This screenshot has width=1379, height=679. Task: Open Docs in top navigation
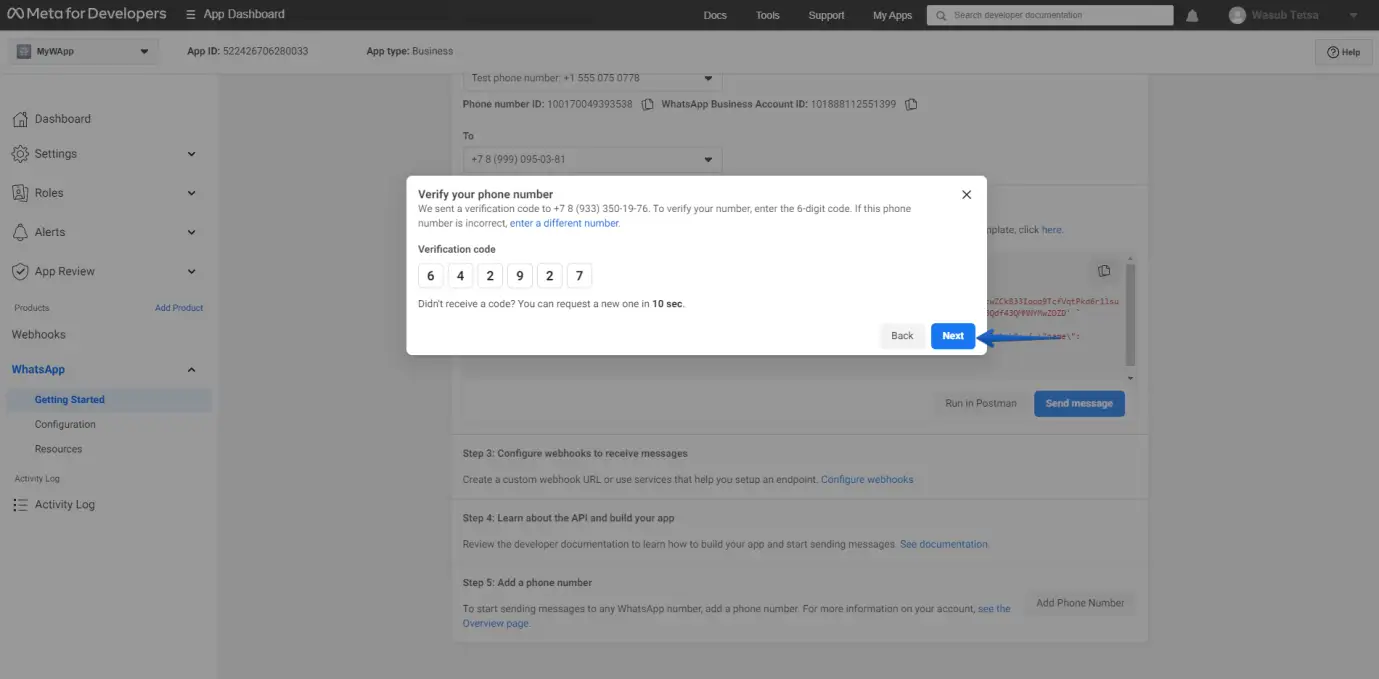coord(715,15)
